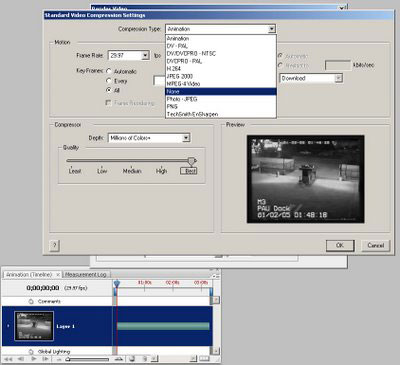Click the Medium quality label

click(x=132, y=171)
